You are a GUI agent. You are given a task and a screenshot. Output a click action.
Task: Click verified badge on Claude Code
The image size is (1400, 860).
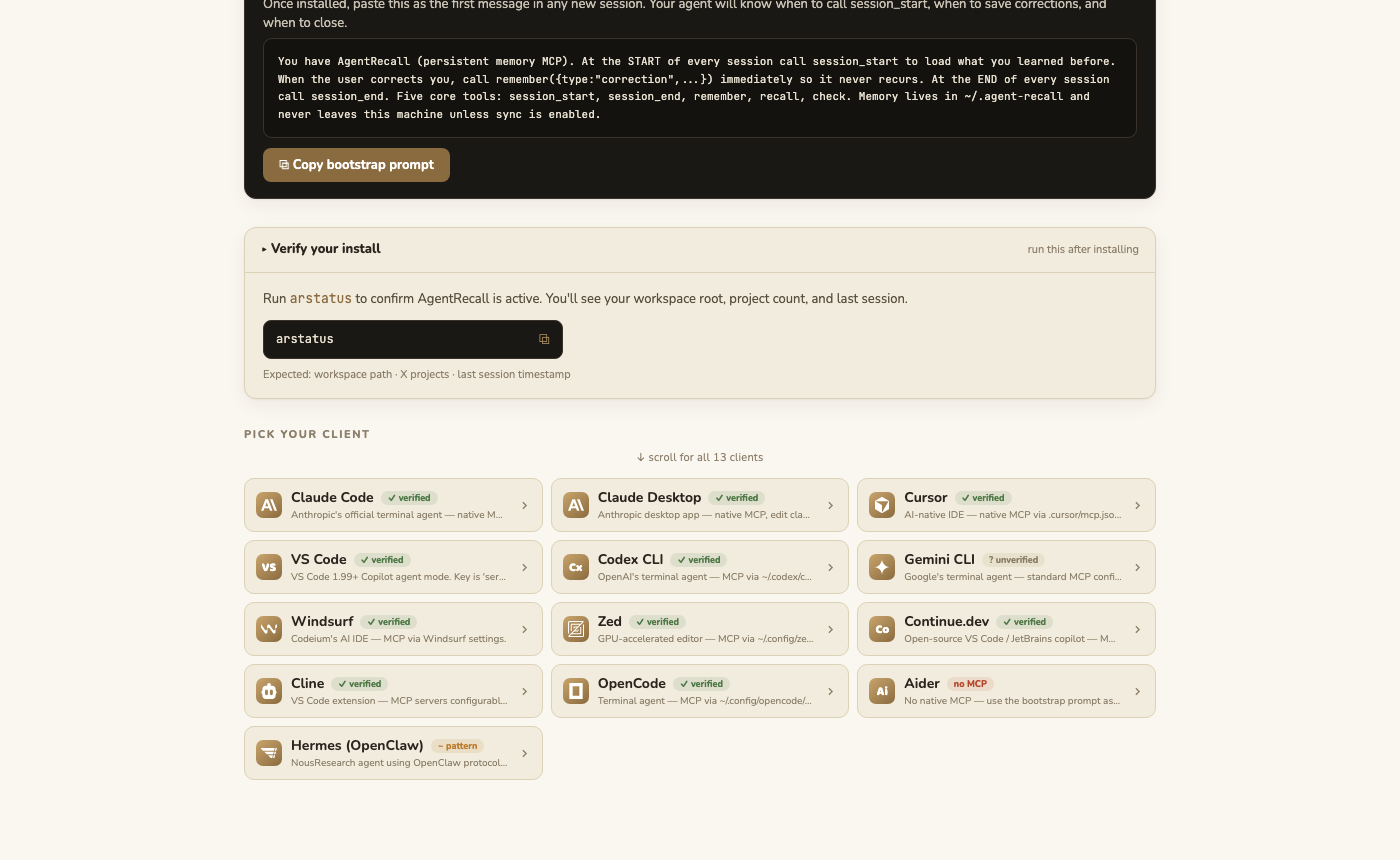[x=409, y=498]
